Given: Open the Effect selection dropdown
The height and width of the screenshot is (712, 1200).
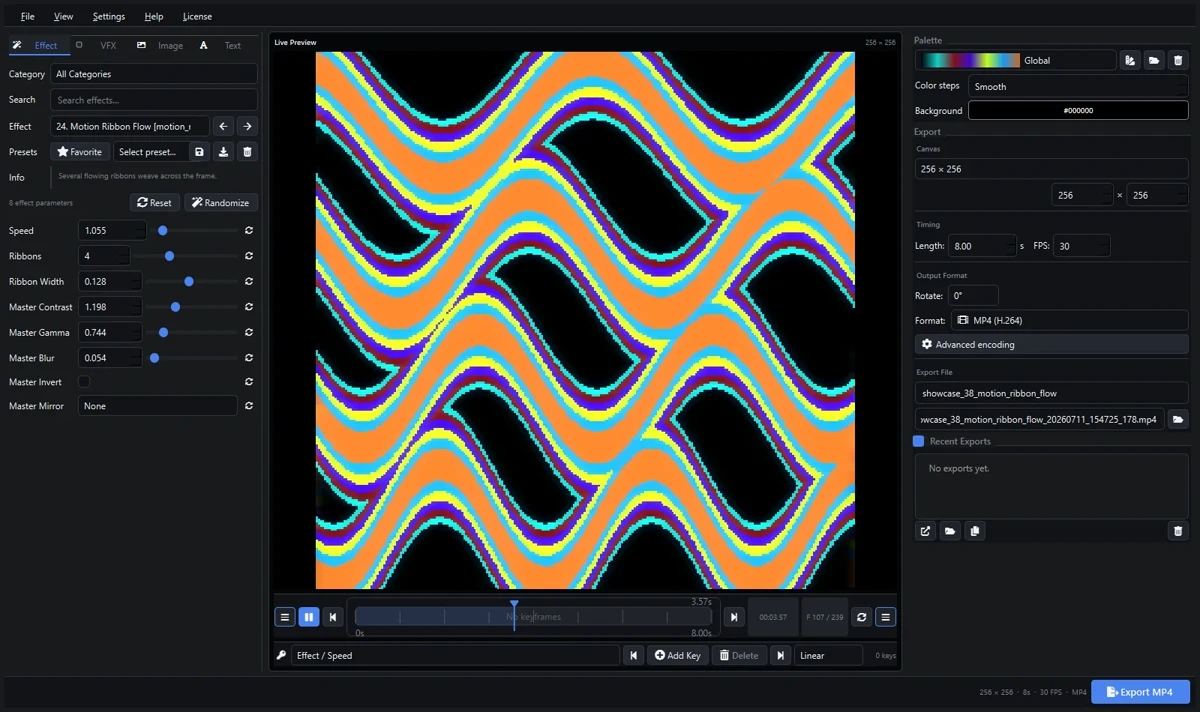Looking at the screenshot, I should (130, 126).
